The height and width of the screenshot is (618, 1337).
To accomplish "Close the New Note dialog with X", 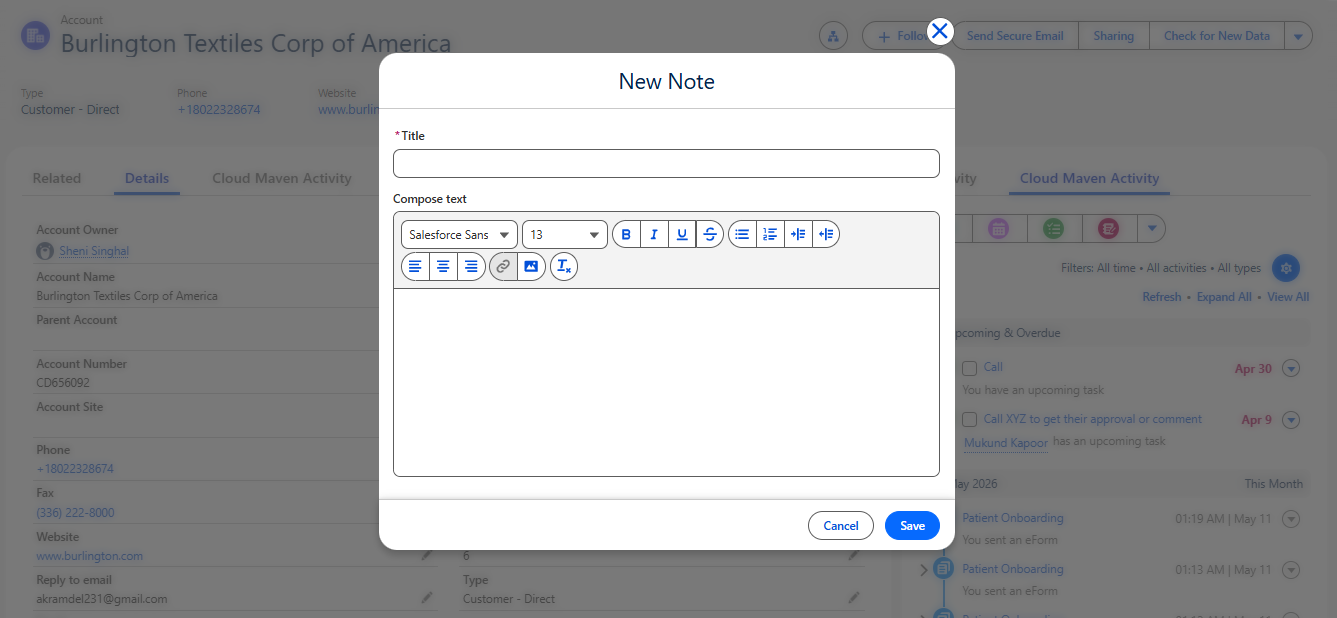I will pos(940,32).
